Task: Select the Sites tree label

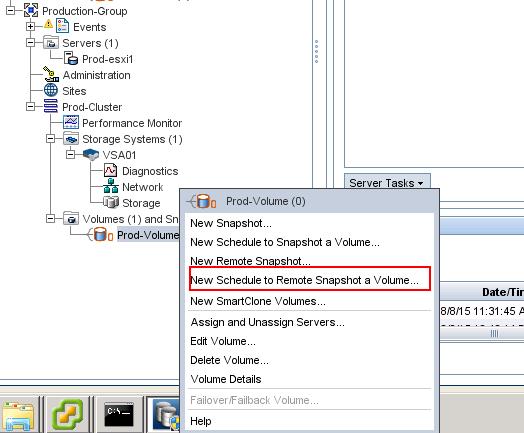Action: (74, 91)
